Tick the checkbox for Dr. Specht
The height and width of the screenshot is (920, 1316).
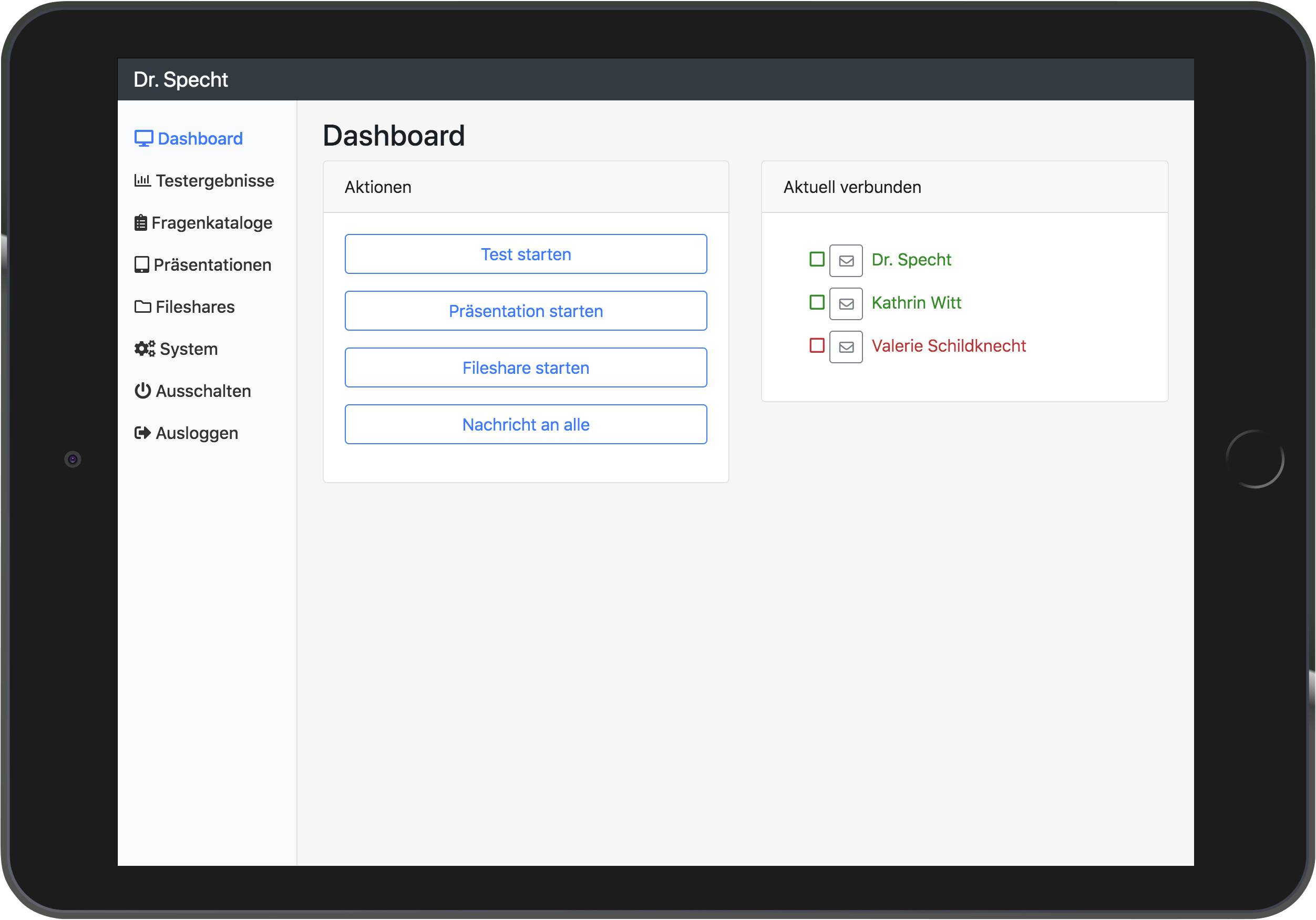(816, 259)
